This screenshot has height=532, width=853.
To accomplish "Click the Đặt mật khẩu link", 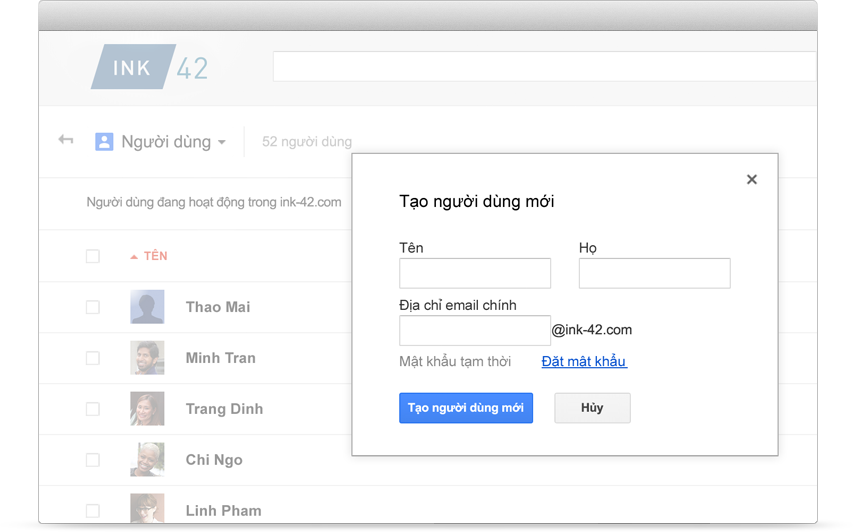I will tap(584, 361).
